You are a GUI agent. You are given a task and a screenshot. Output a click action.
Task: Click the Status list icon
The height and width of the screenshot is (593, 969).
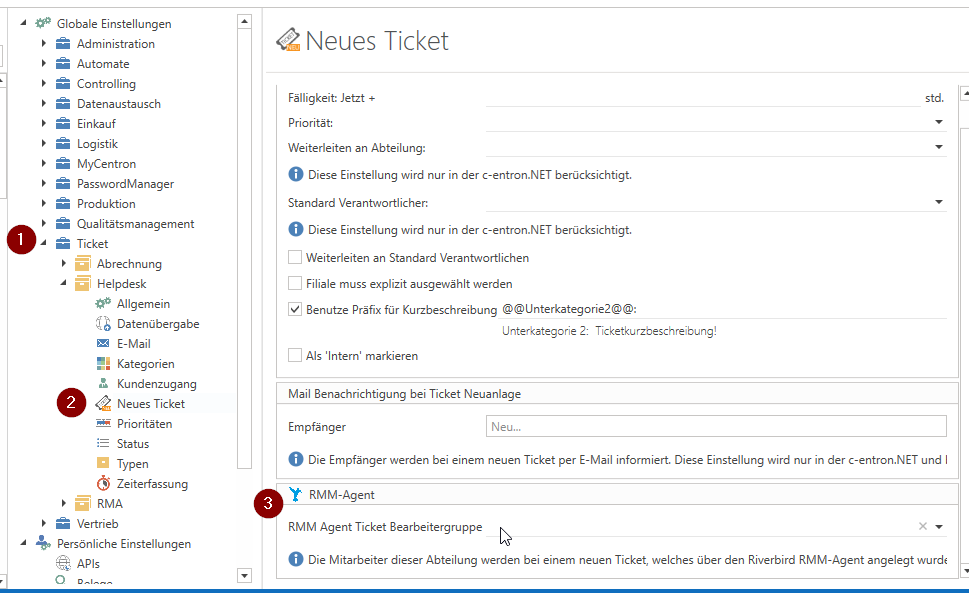coord(103,444)
